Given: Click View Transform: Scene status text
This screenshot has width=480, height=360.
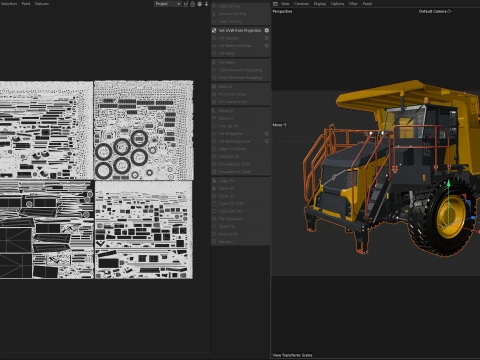Looking at the screenshot, I should [x=292, y=355].
